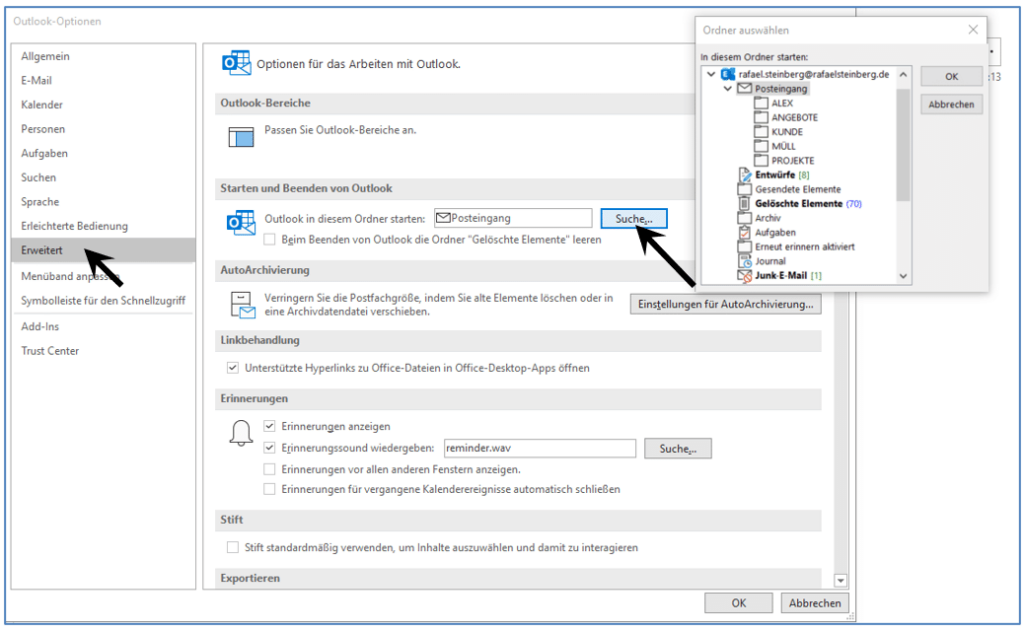Select the Erweitert category
Viewport: 1024px width, 632px height.
point(103,250)
